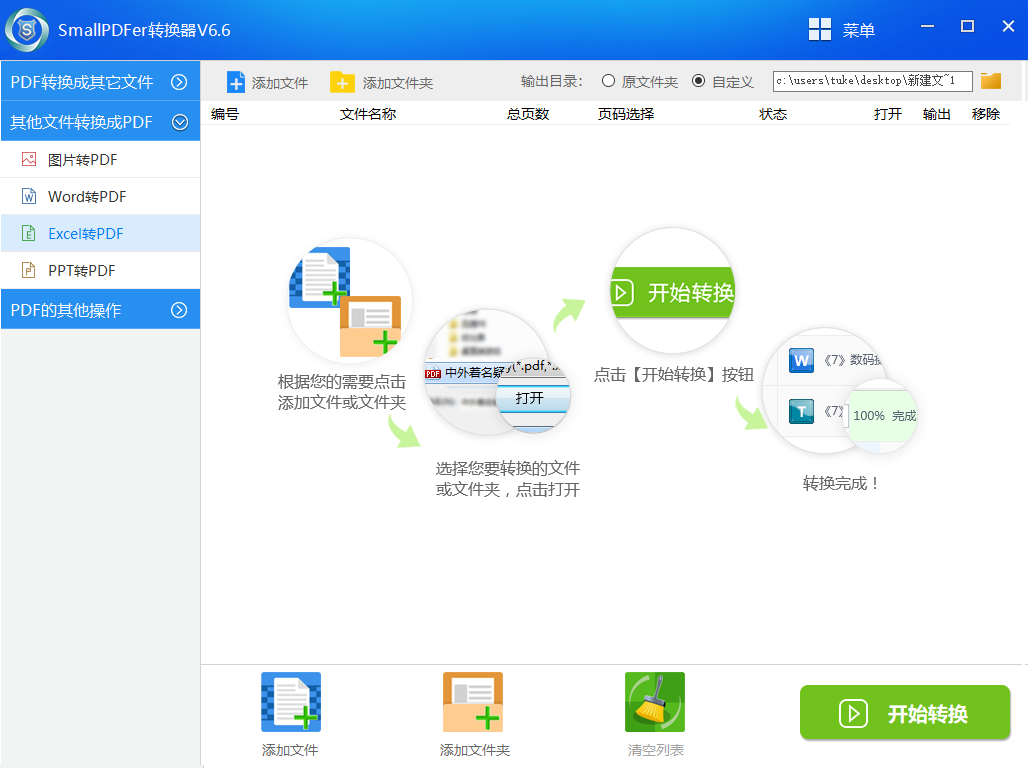
Task: Click the green 开始转换 button
Action: pyautogui.click(x=904, y=712)
